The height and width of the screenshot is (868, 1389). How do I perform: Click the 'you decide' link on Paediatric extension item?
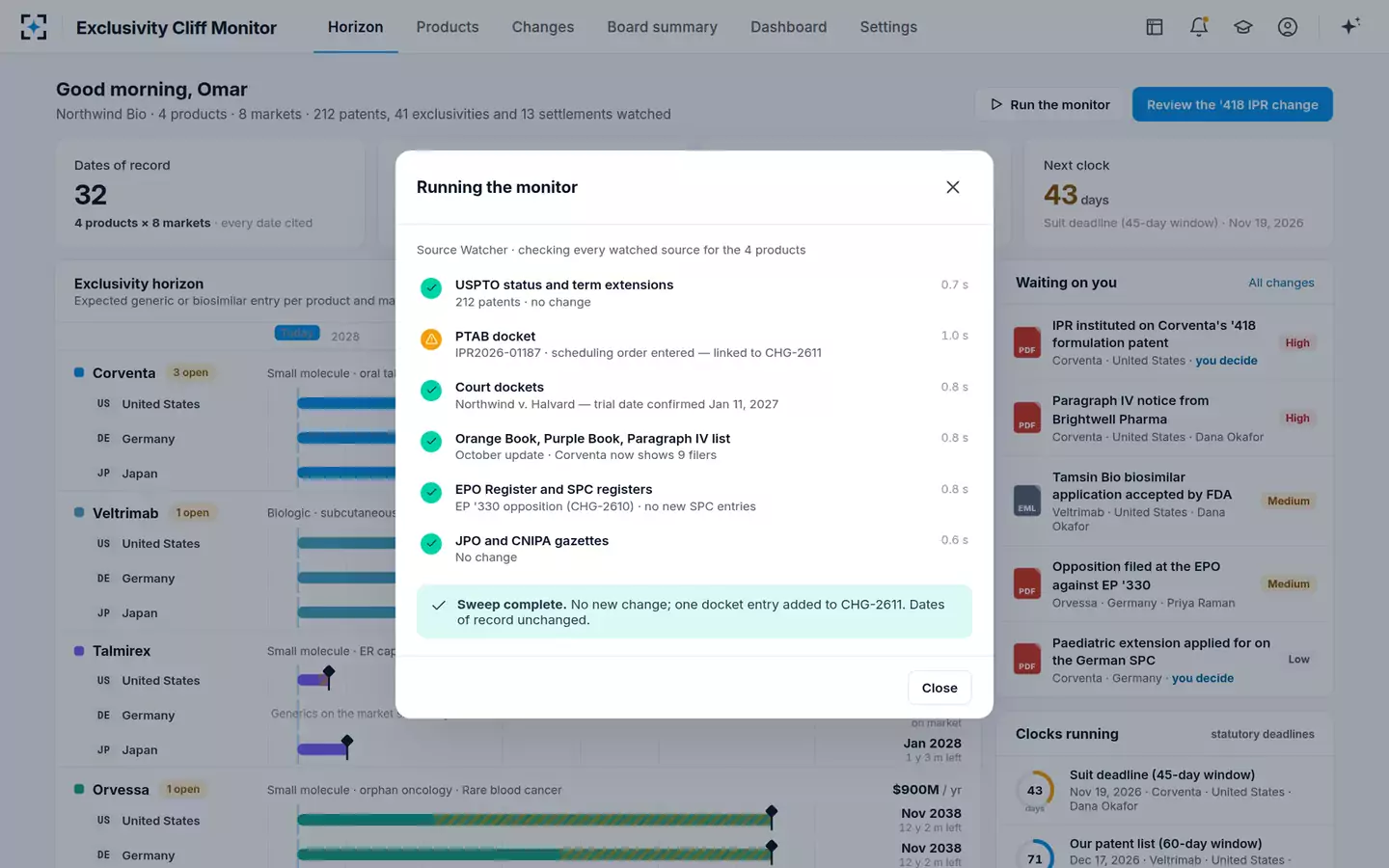pos(1203,679)
